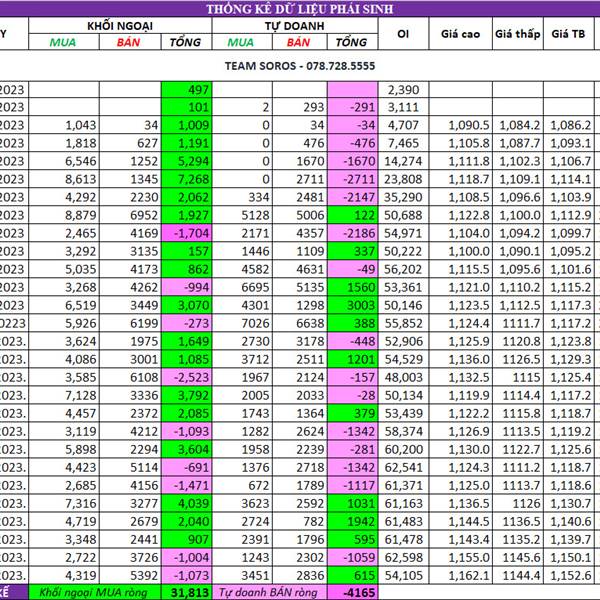
Task: Select the KHỐI NGOẠI MUA cell 5,898
Action: pos(64,449)
